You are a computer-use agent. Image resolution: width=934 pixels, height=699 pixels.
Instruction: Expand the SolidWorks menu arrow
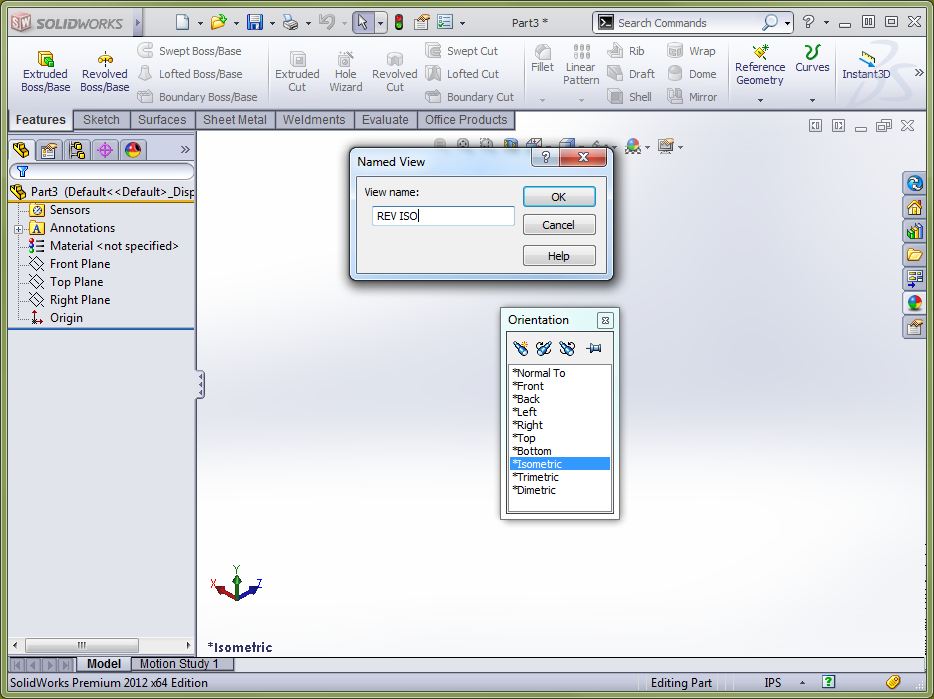(x=138, y=23)
